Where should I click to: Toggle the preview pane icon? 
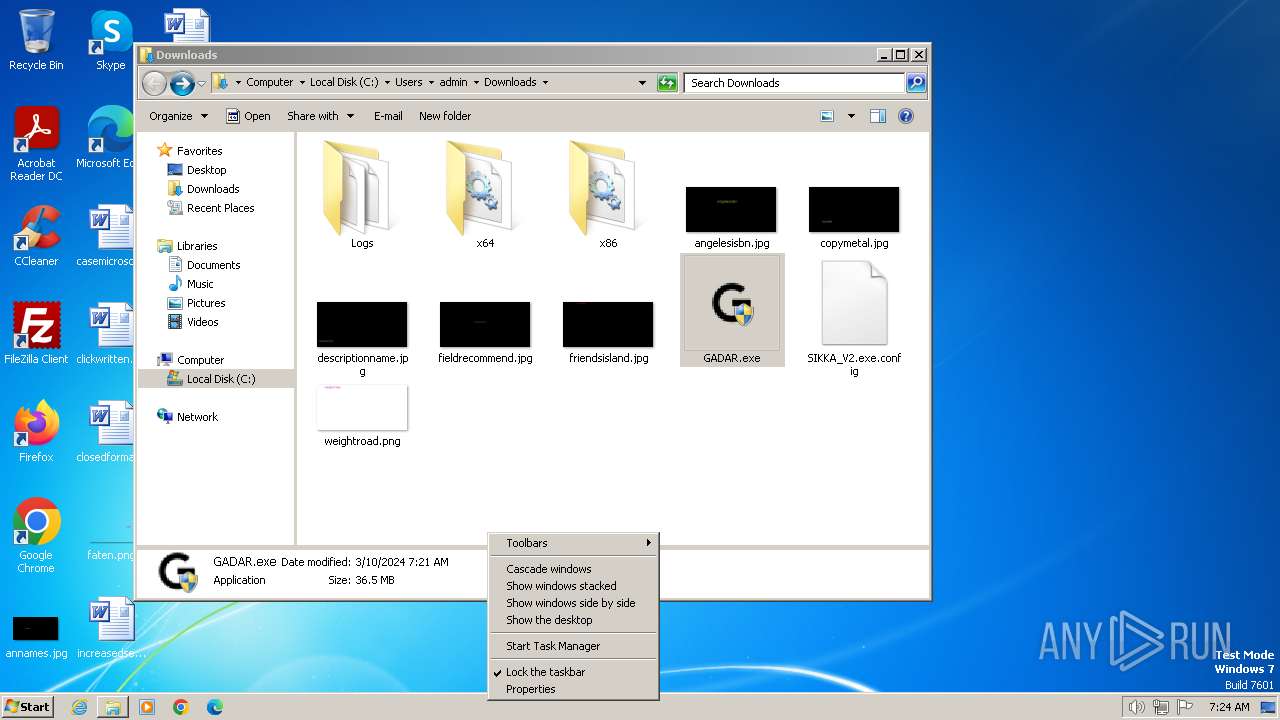coord(878,116)
